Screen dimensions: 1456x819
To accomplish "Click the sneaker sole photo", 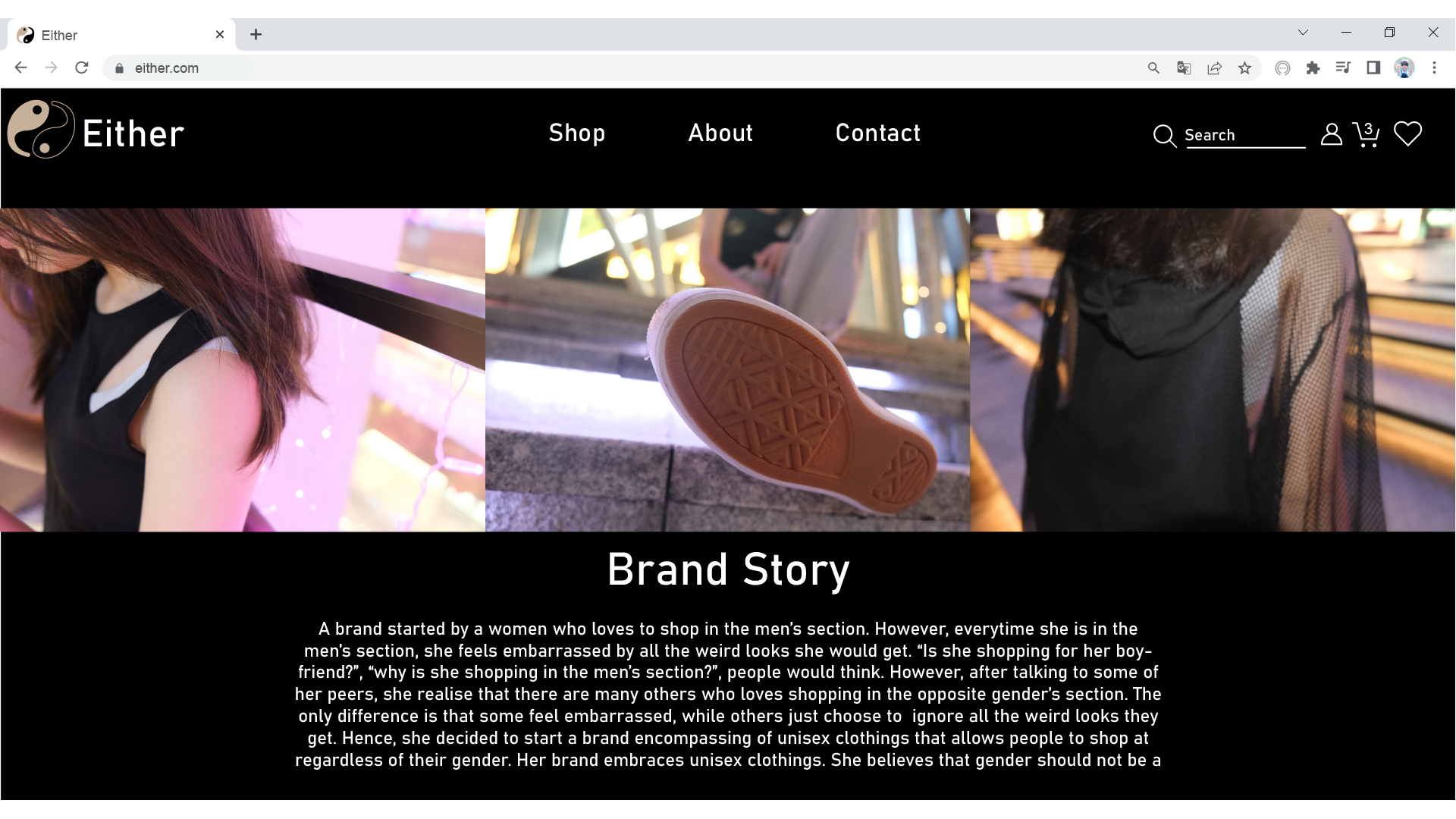I will tap(727, 370).
